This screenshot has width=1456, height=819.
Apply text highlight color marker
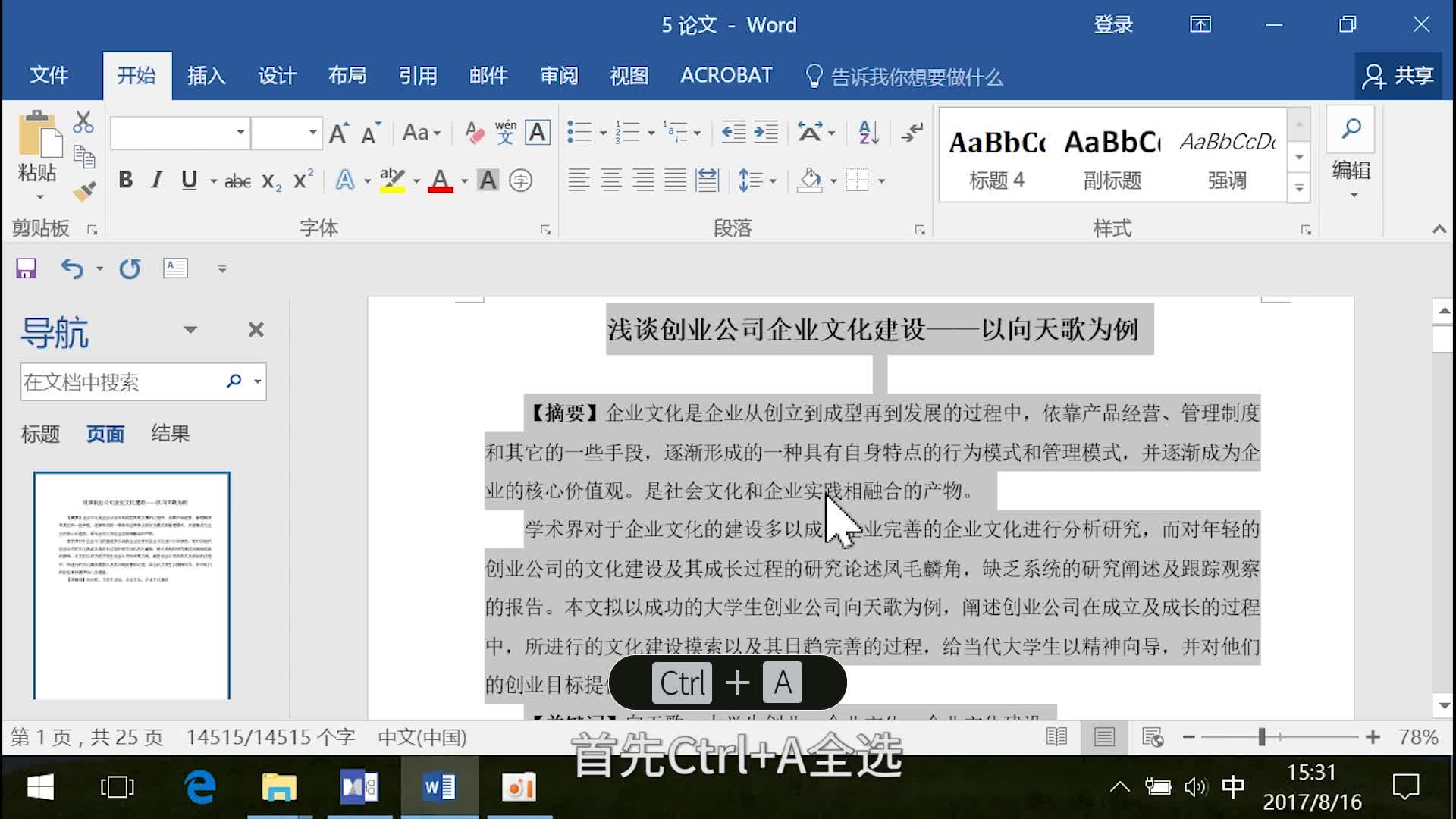[x=392, y=180]
